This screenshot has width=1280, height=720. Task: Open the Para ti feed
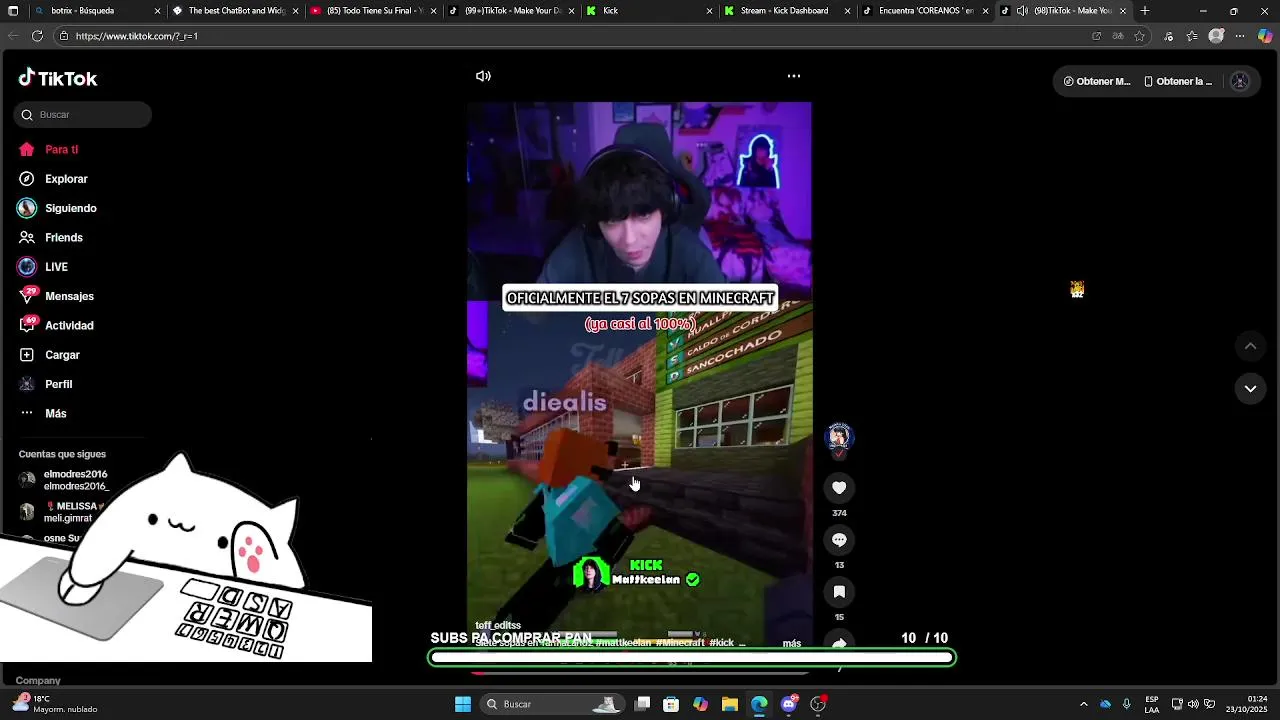(x=47, y=150)
